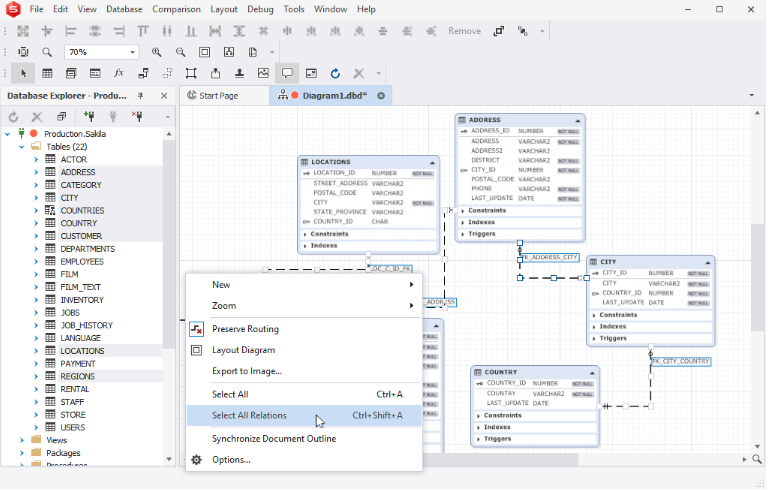Open the Layout menu
Image resolution: width=769 pixels, height=490 pixels.
(224, 9)
